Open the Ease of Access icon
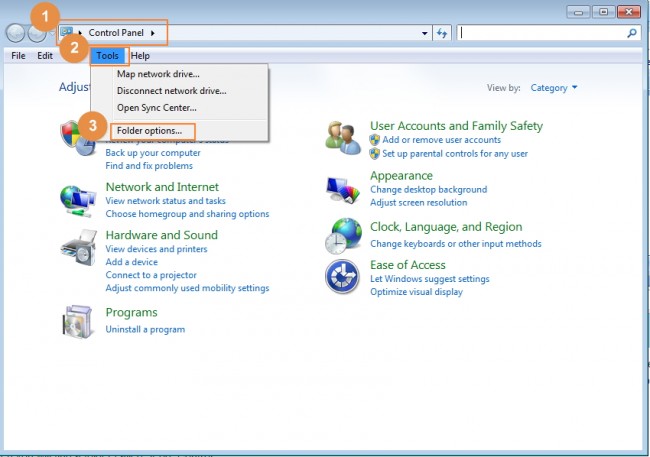Image resolution: width=650 pixels, height=457 pixels. point(342,276)
